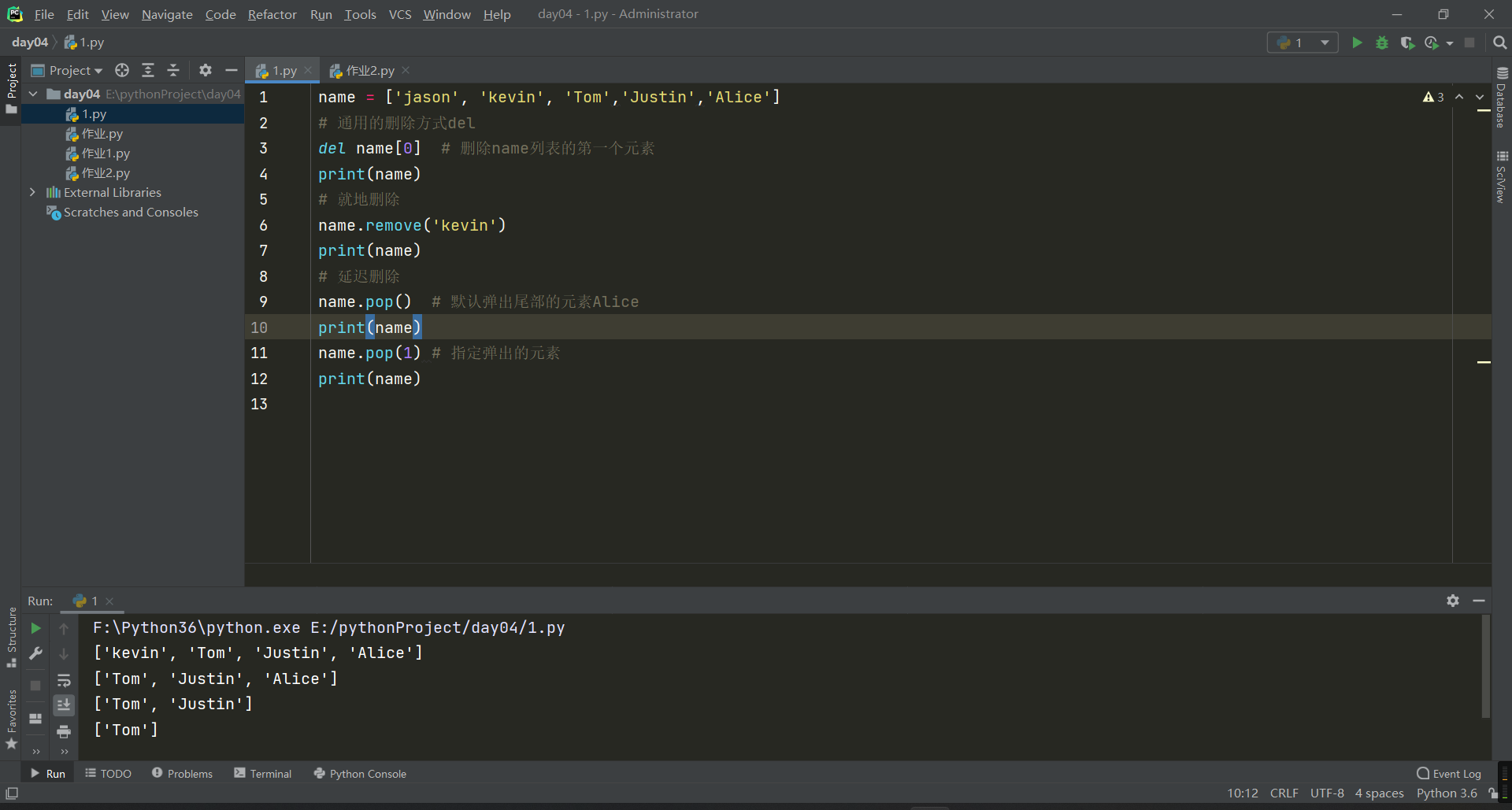Open the run configuration dropdown '1'
This screenshot has height=810, width=1512.
(x=1303, y=43)
